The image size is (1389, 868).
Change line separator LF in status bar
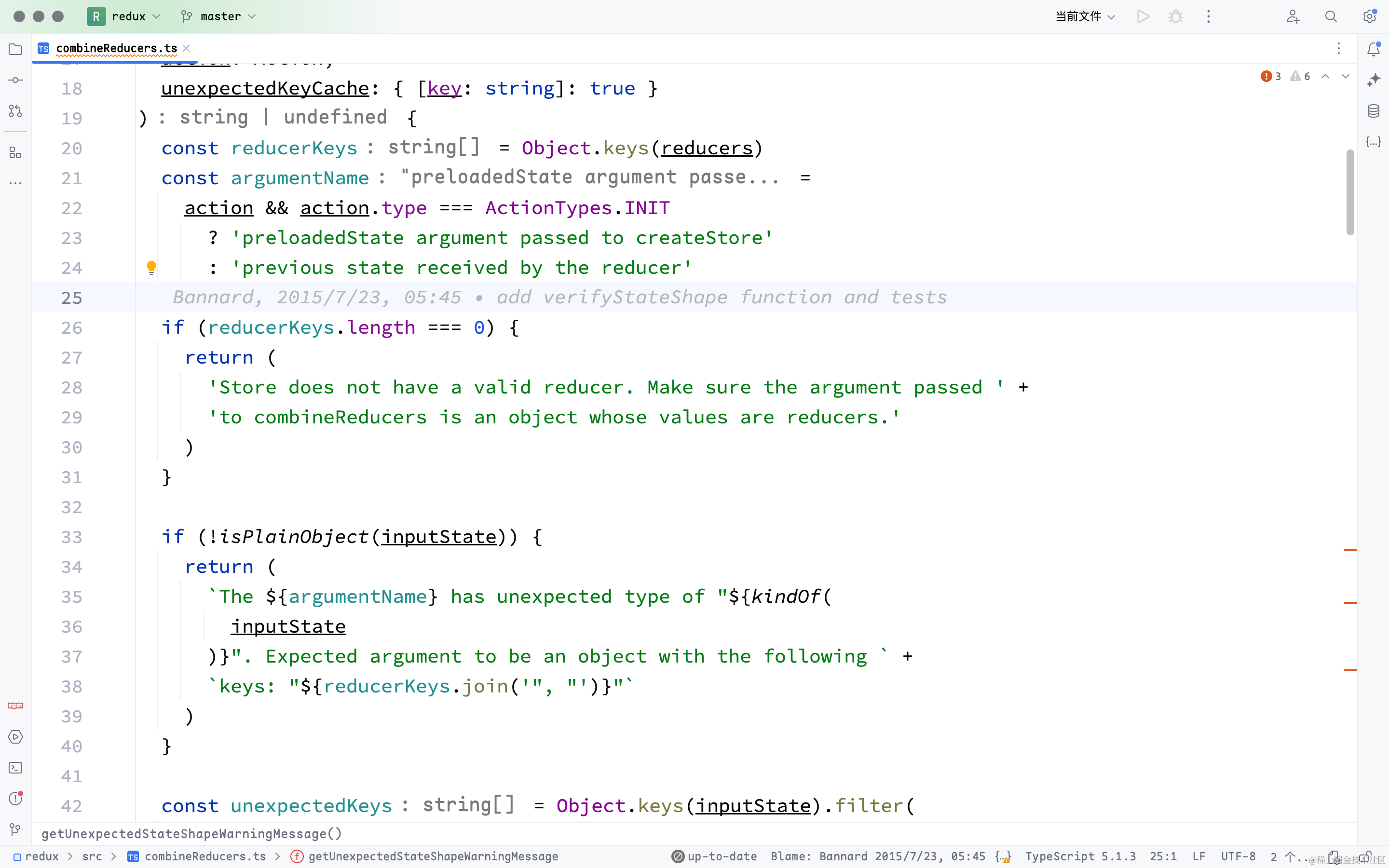coord(1198,856)
